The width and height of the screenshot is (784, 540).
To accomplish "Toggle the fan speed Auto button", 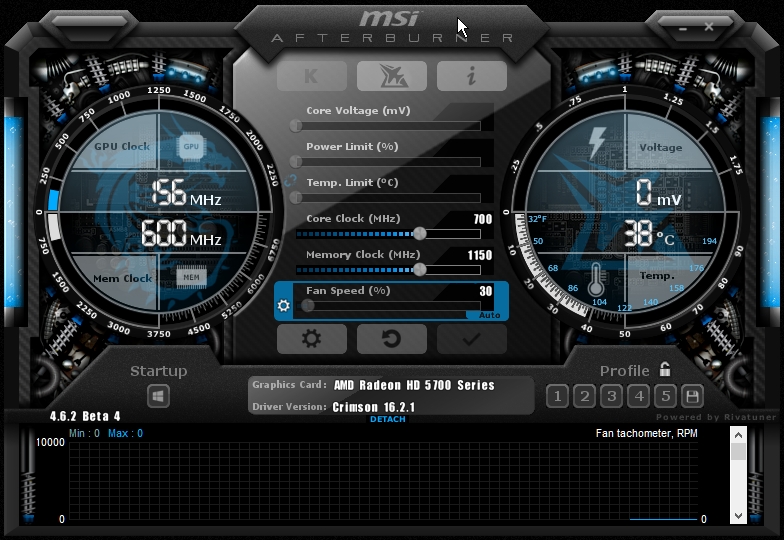I will (x=489, y=315).
